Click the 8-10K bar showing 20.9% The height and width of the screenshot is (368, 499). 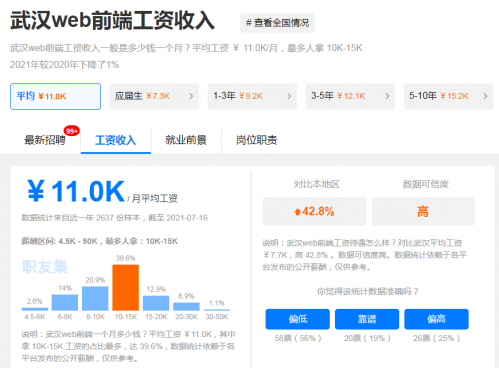(95, 298)
